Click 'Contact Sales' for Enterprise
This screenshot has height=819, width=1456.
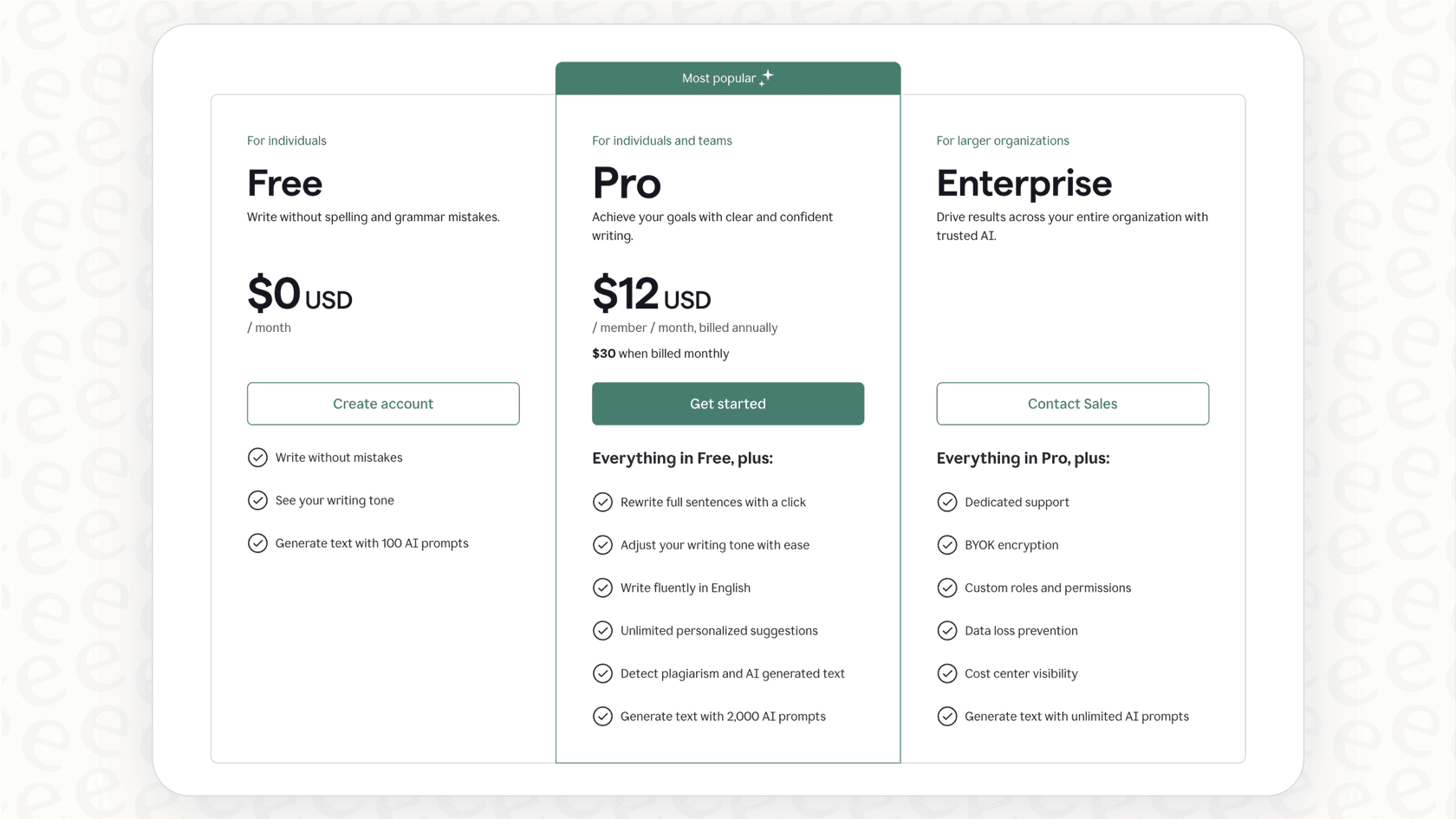coord(1072,403)
